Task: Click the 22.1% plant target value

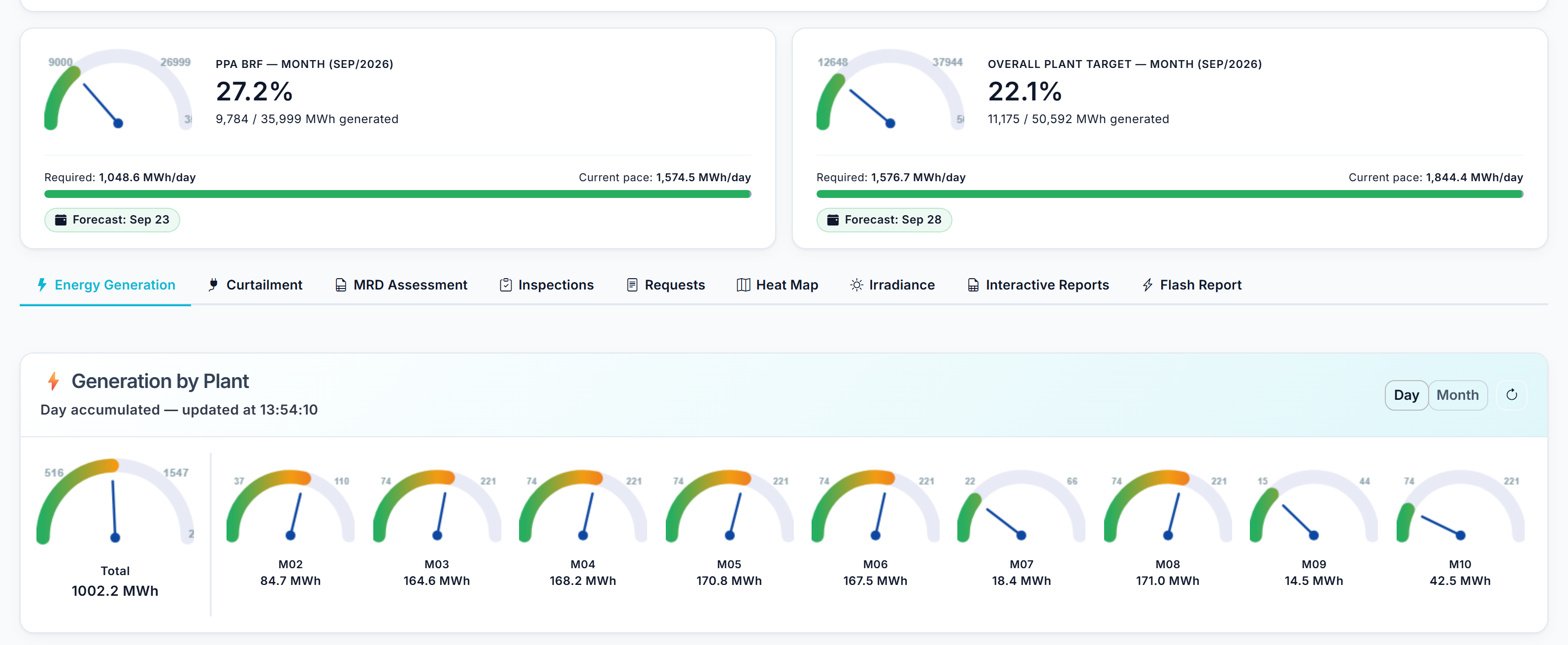Action: pyautogui.click(x=1024, y=92)
